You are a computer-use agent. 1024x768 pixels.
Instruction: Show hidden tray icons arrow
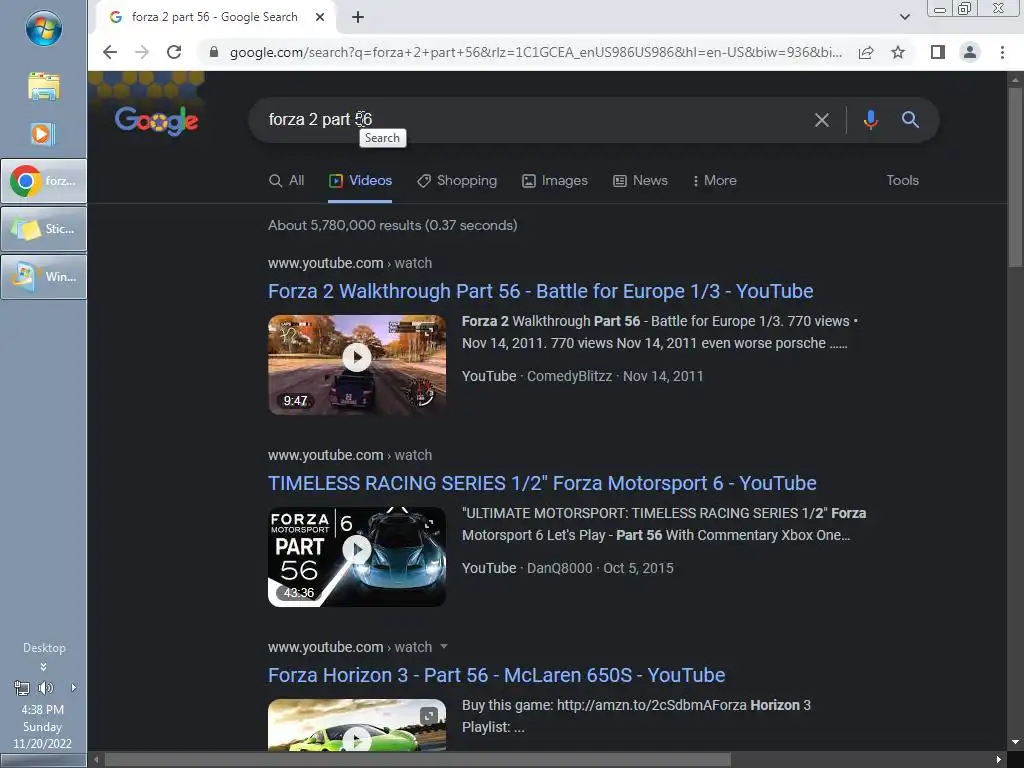pyautogui.click(x=73, y=688)
